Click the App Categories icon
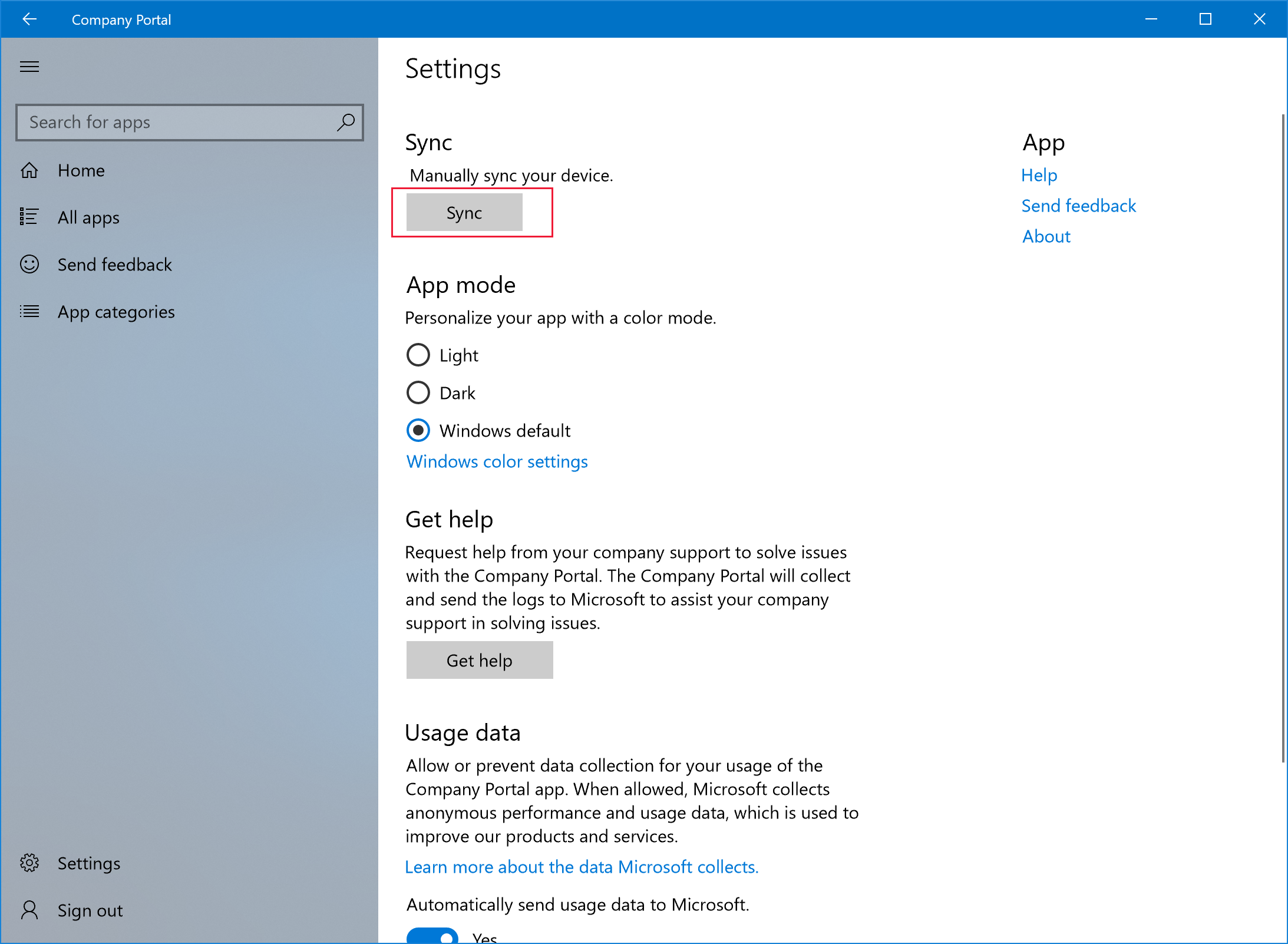 [30, 311]
